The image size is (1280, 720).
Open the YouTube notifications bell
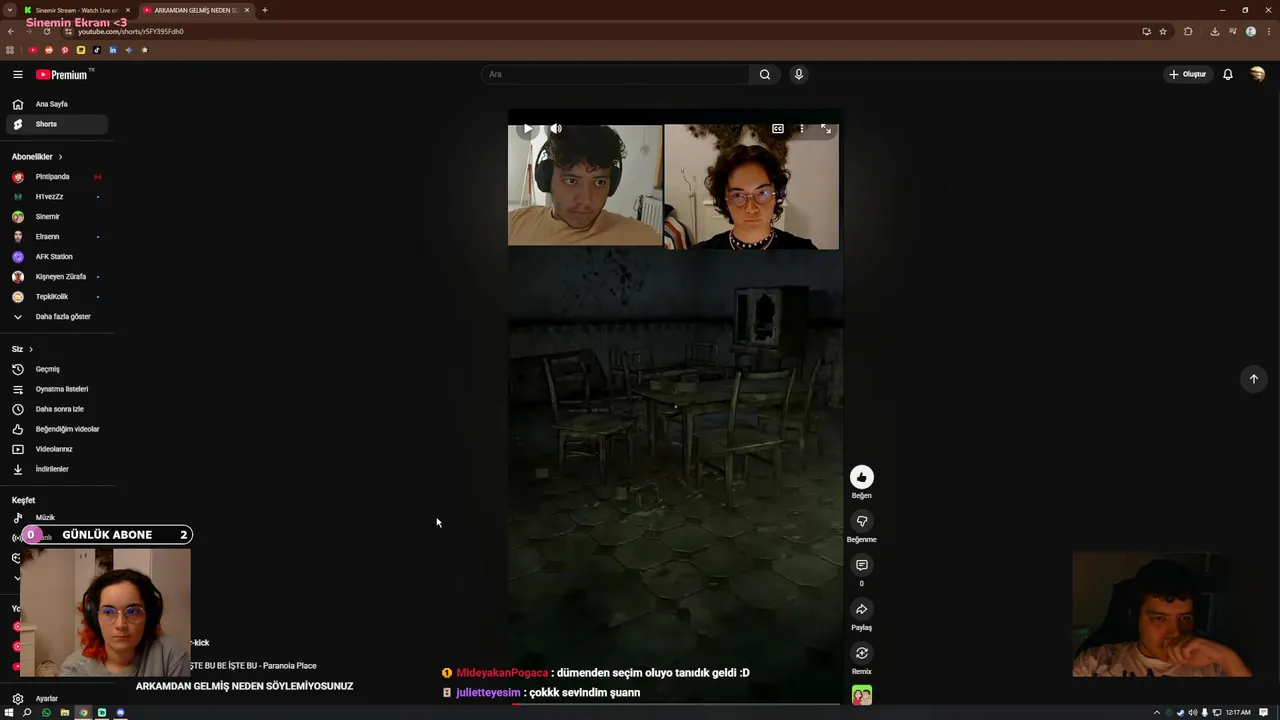click(x=1228, y=74)
